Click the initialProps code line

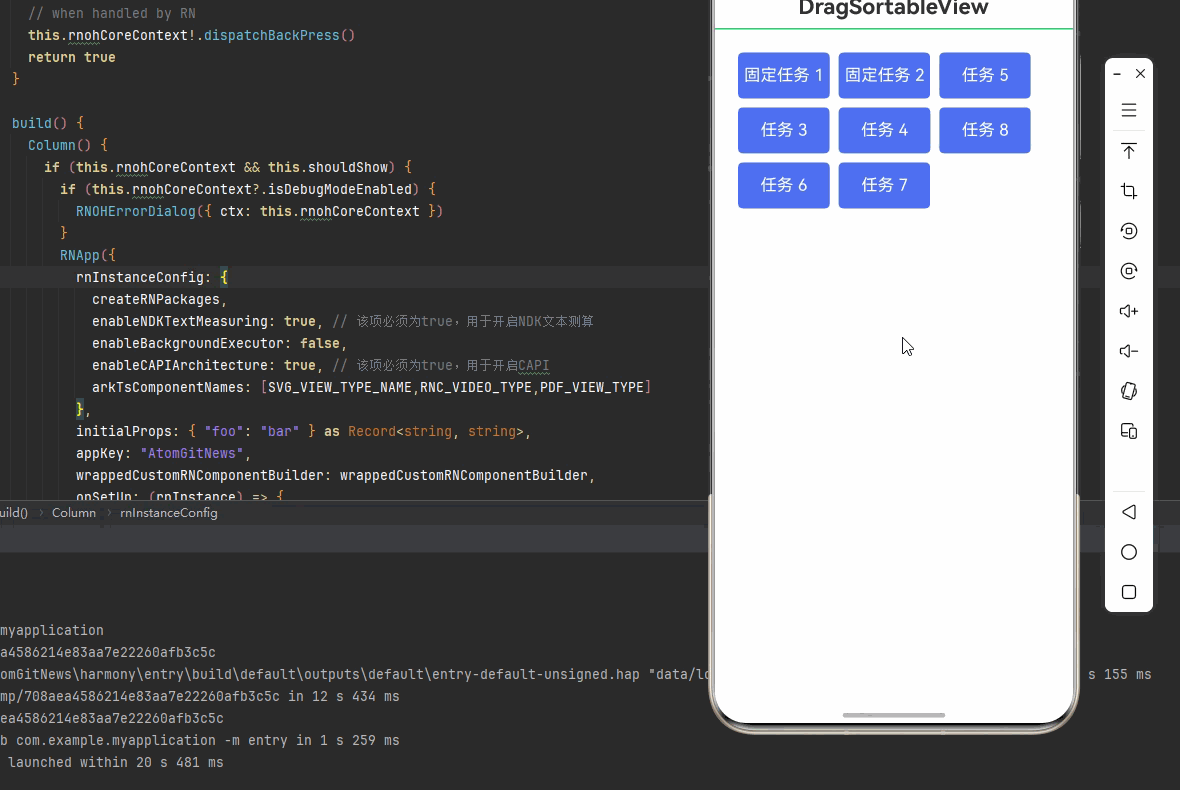coord(303,432)
